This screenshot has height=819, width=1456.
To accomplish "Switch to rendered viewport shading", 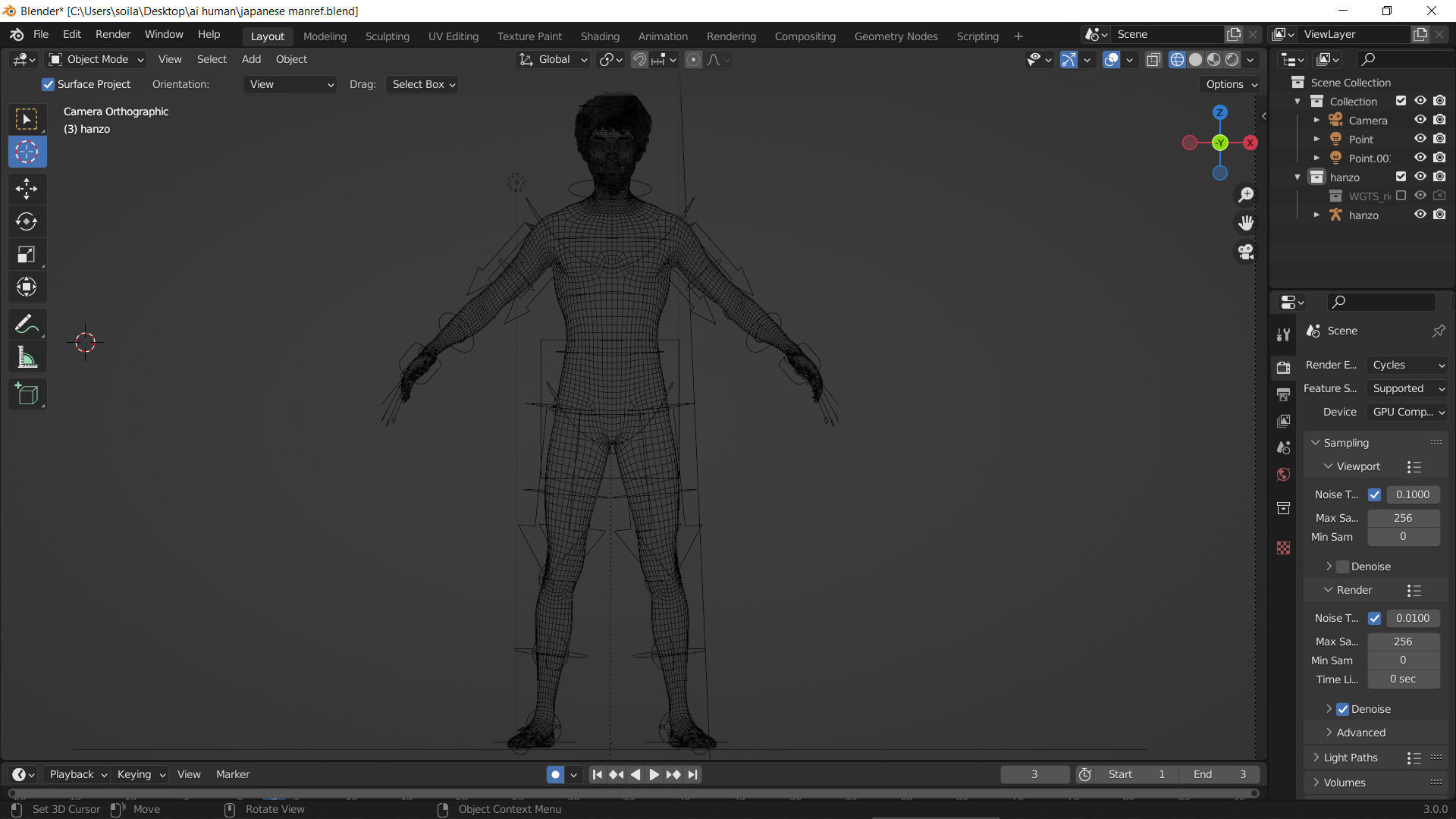I will pos(1232,59).
